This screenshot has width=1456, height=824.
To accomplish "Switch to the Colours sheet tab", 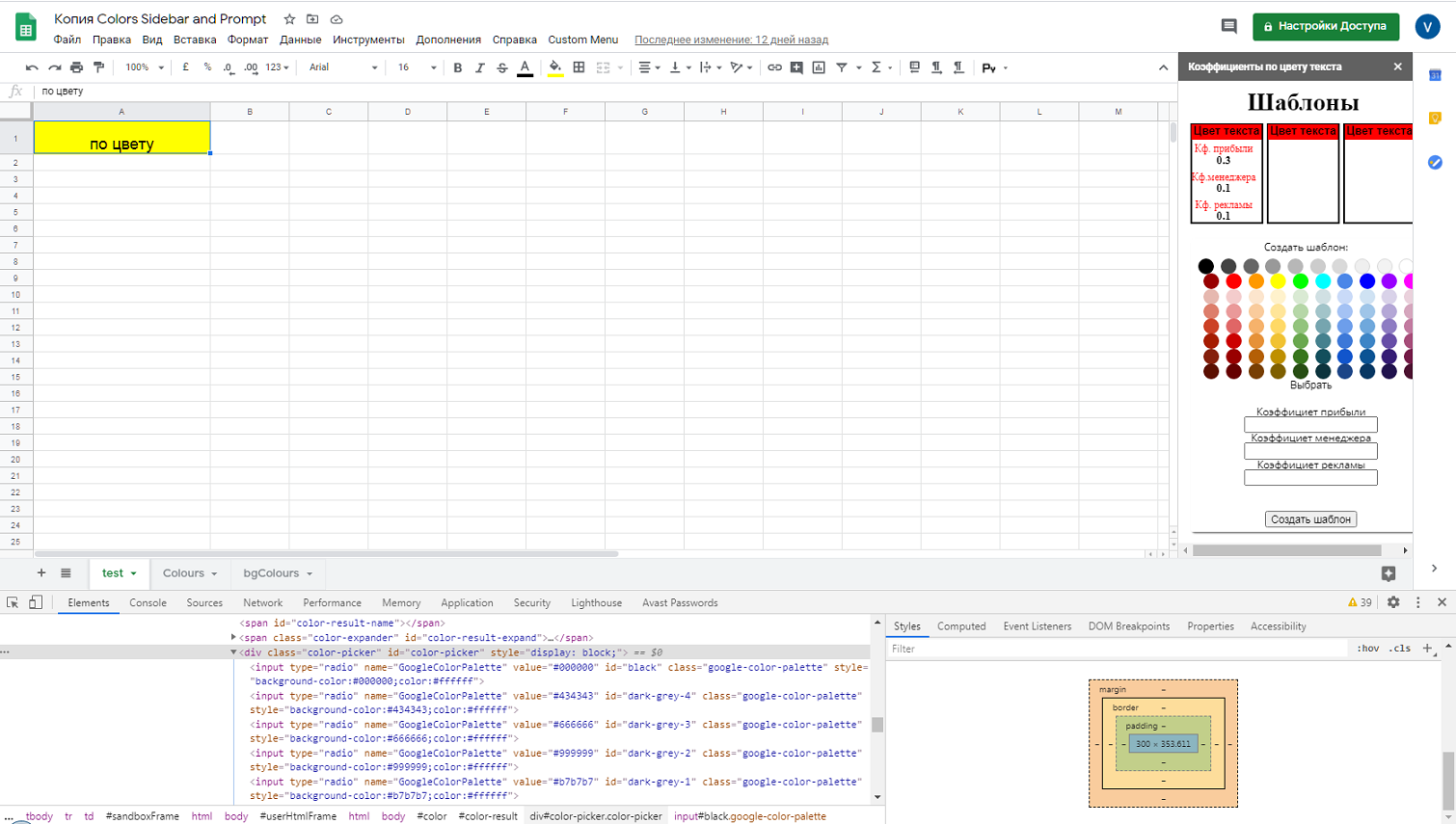I will [x=183, y=573].
